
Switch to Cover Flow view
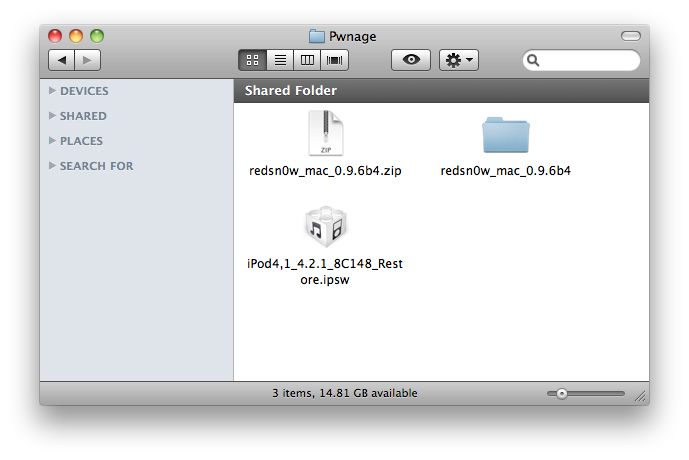tap(334, 60)
